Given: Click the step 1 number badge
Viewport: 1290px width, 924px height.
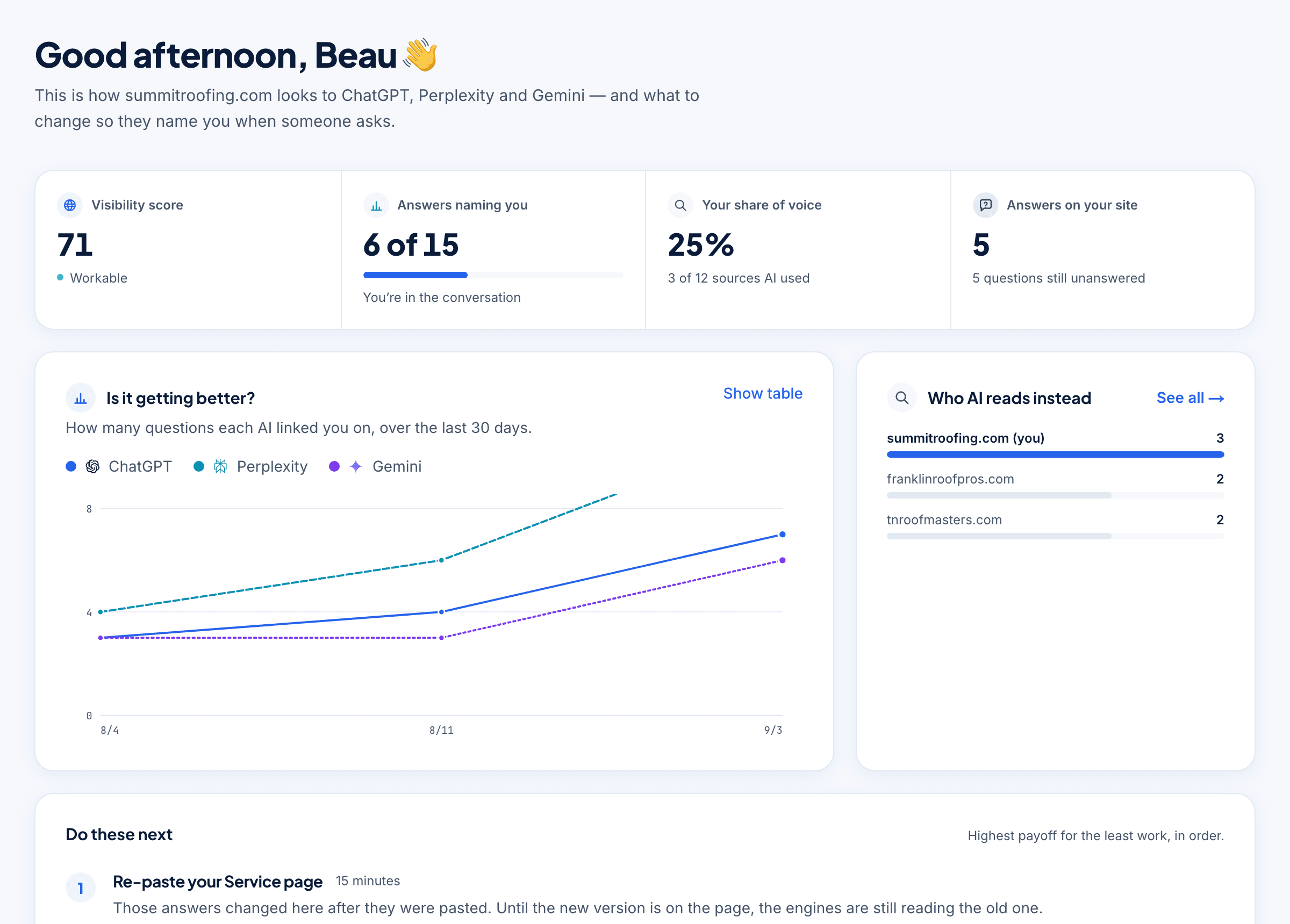Looking at the screenshot, I should pos(81,887).
